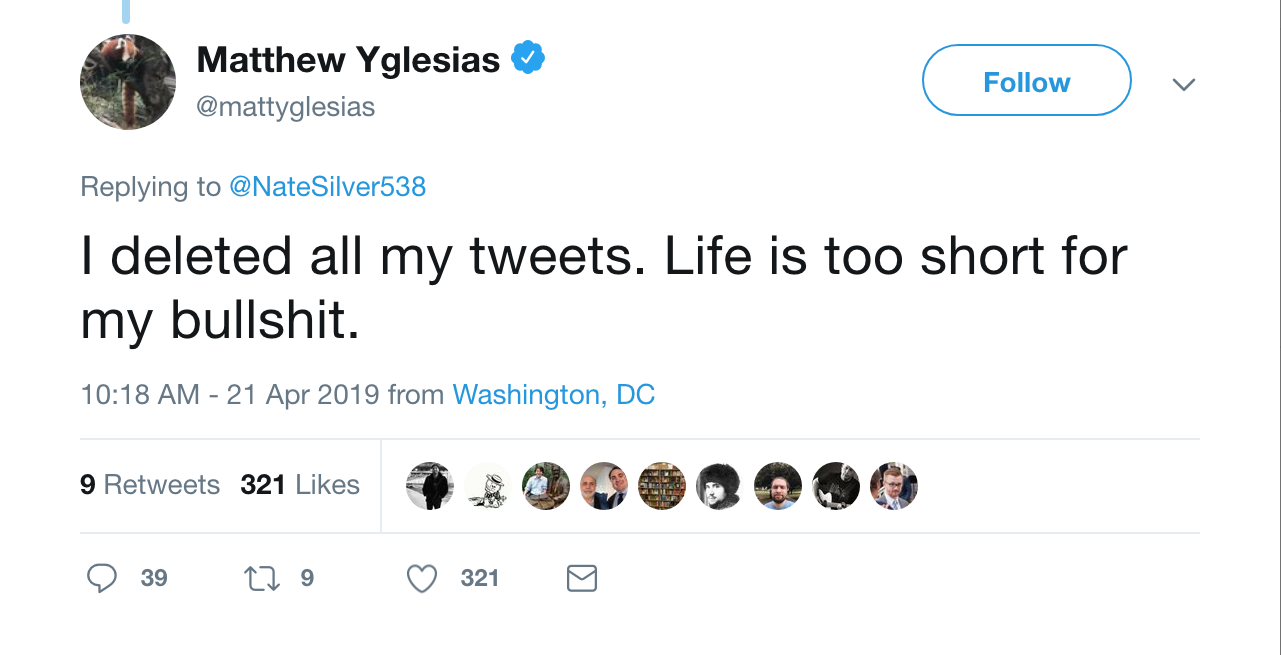Click the Washington, DC location link
Screen dimensions: 1281x655
tap(554, 395)
